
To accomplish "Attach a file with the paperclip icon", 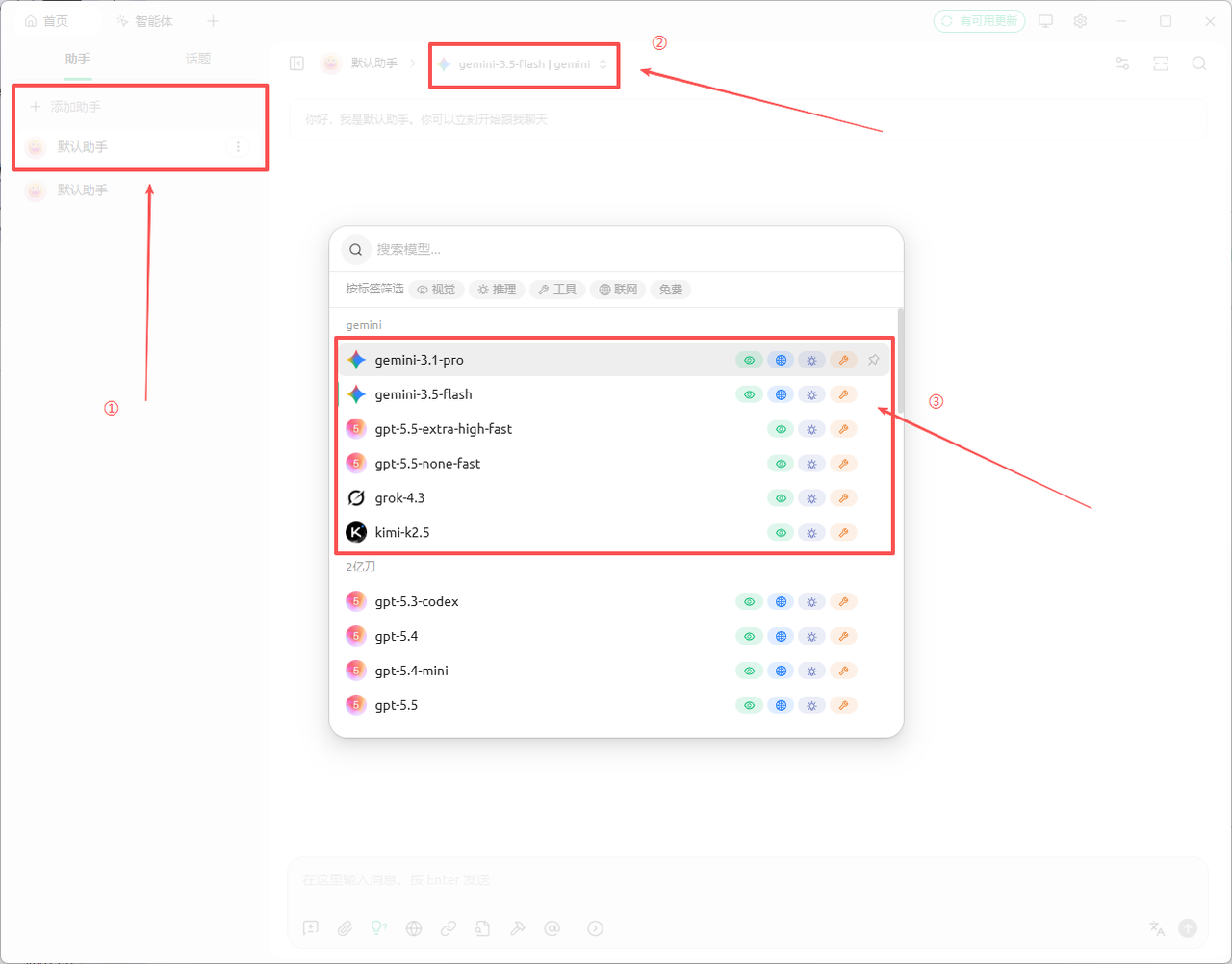I will [345, 928].
